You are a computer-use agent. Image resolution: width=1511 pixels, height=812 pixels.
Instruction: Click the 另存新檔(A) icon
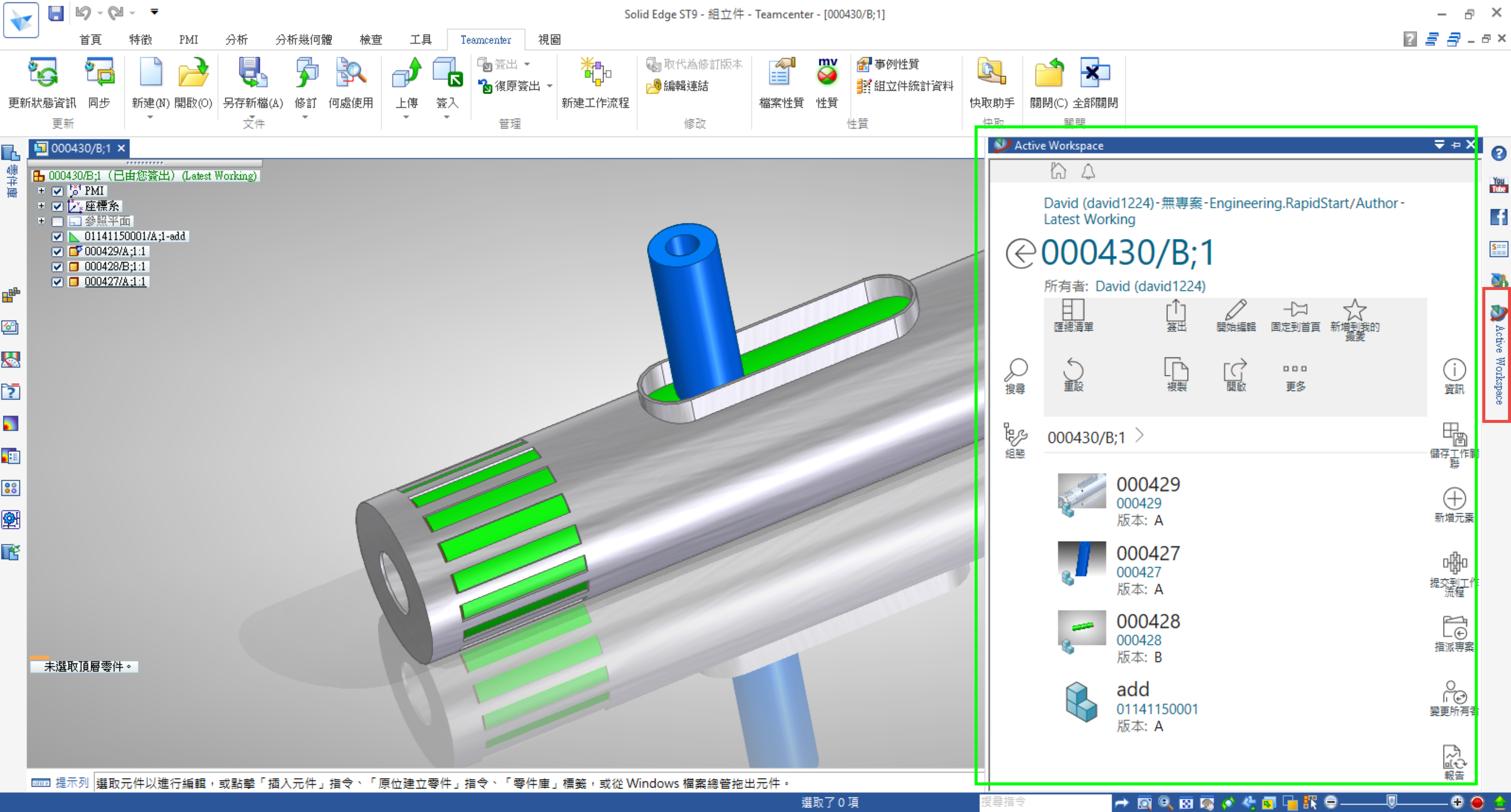pos(253,73)
